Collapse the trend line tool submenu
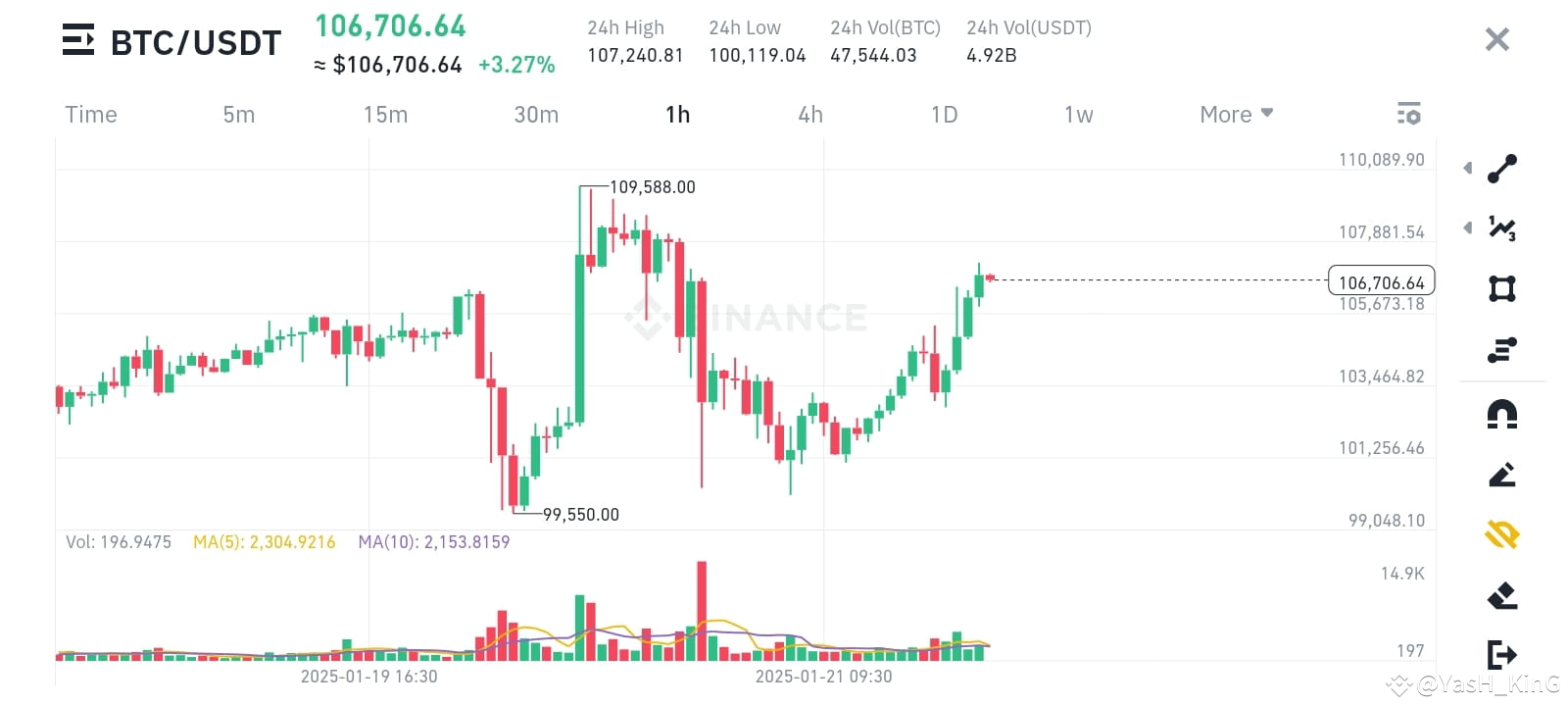 point(1467,167)
